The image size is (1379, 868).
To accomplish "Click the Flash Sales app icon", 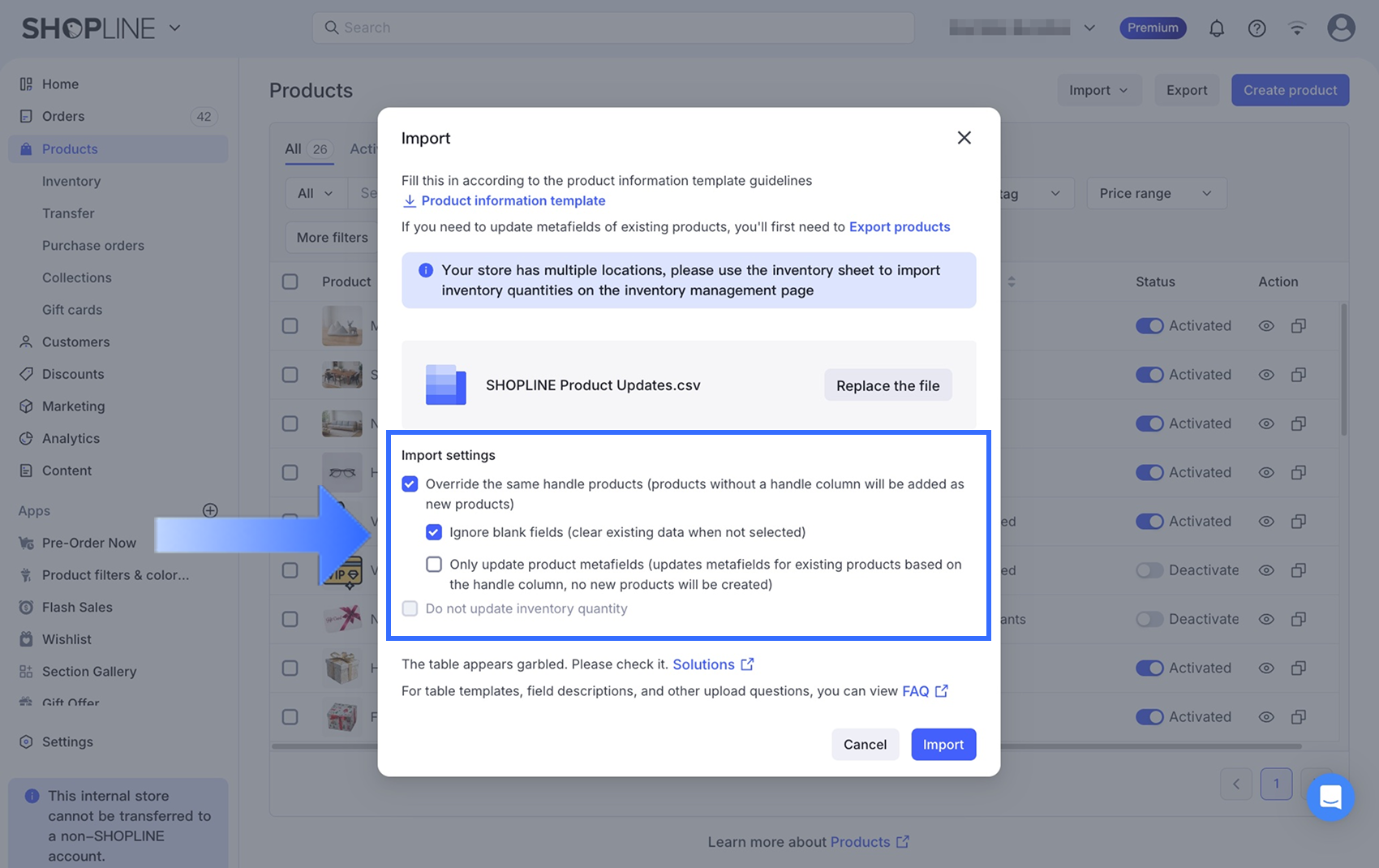I will [26, 607].
